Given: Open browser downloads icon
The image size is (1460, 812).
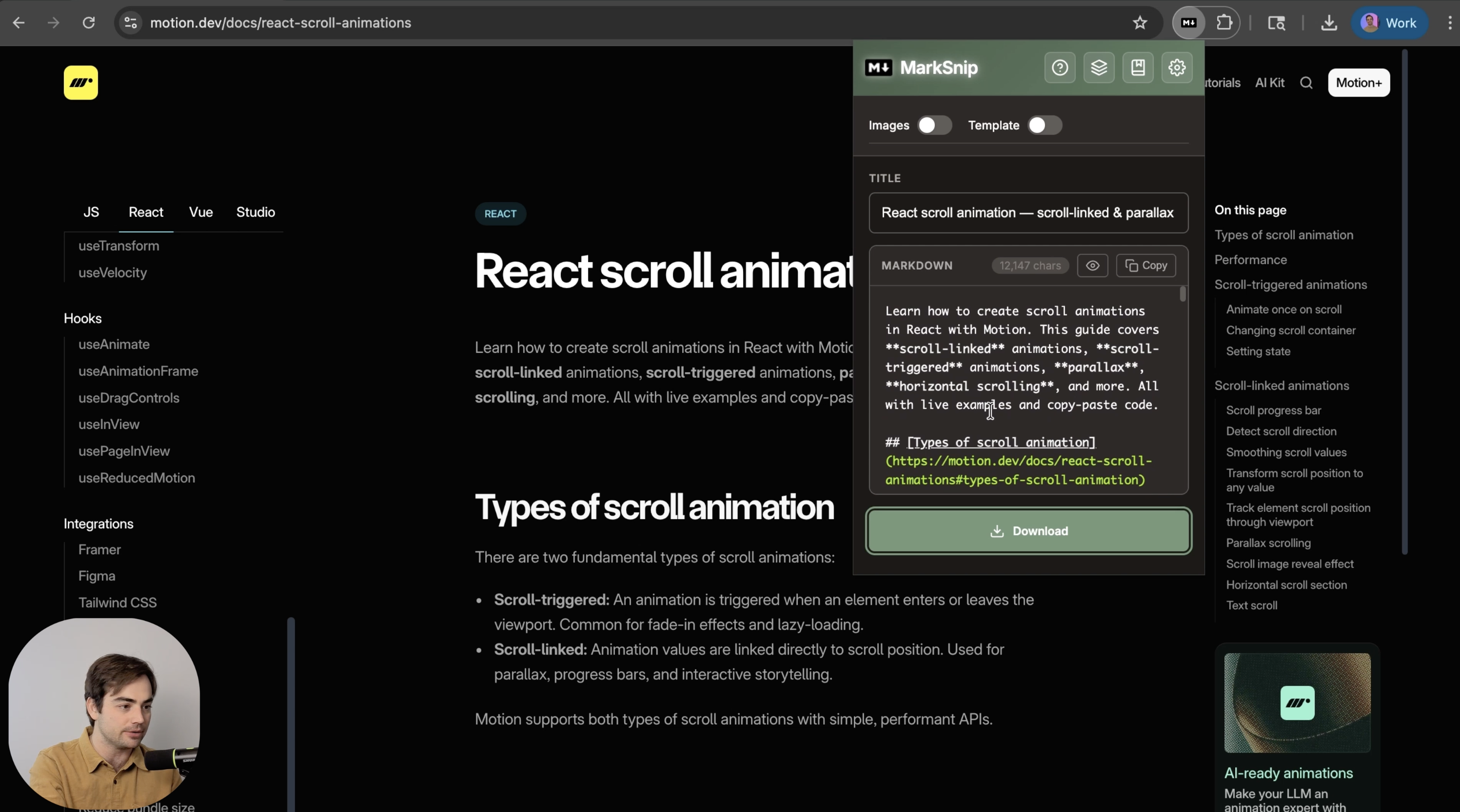Looking at the screenshot, I should pyautogui.click(x=1329, y=23).
